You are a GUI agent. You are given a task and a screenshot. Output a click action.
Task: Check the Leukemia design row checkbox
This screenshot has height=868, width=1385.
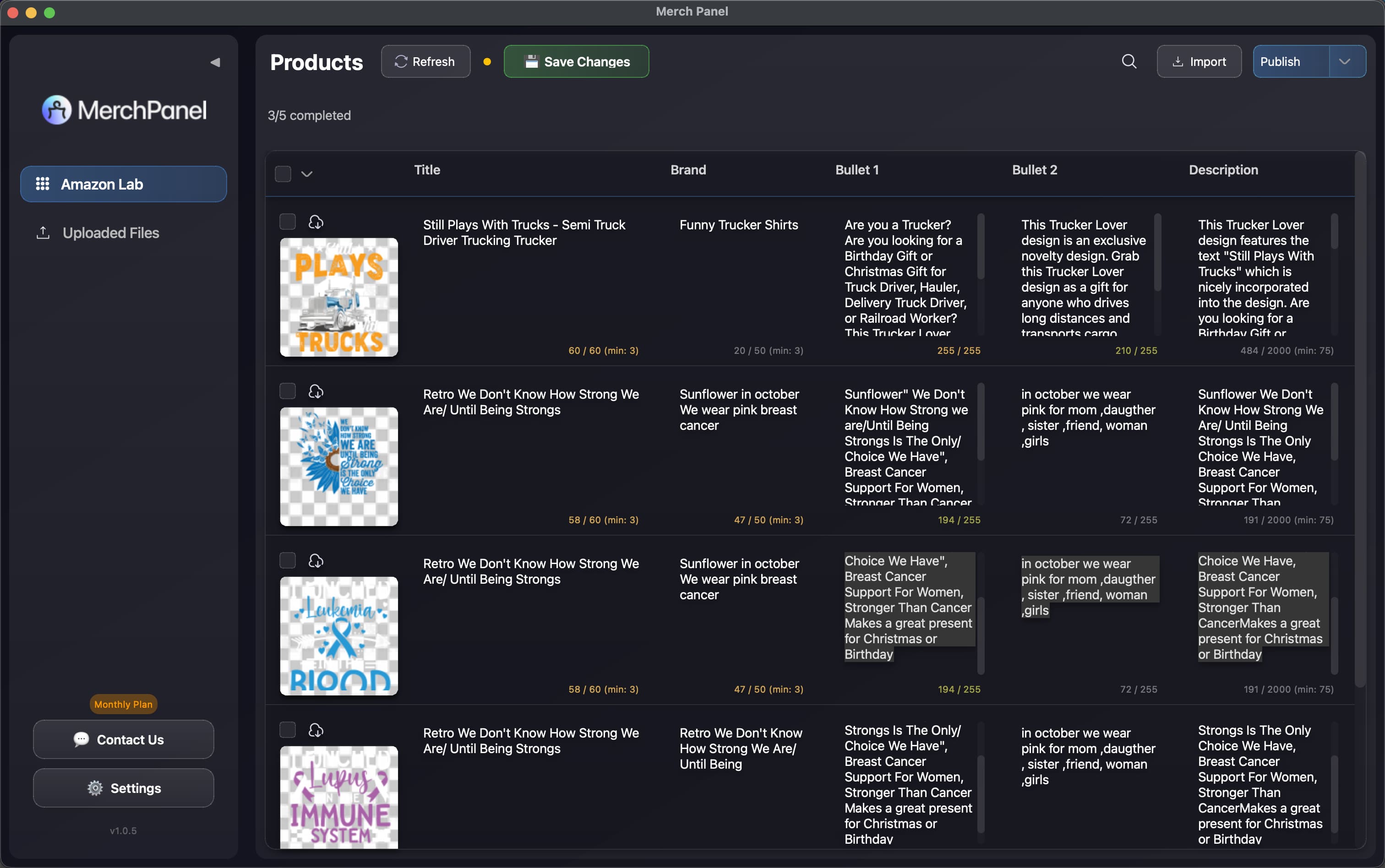tap(287, 560)
